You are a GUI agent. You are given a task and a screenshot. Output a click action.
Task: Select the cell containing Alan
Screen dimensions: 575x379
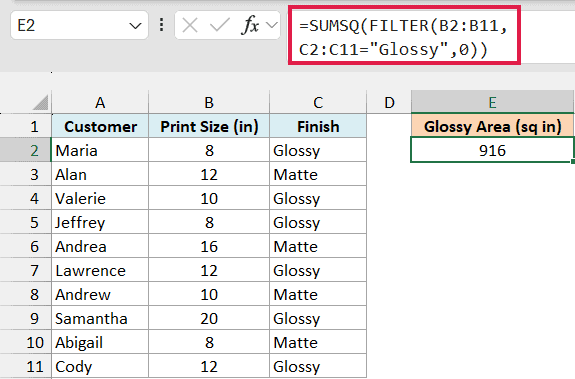(100, 174)
